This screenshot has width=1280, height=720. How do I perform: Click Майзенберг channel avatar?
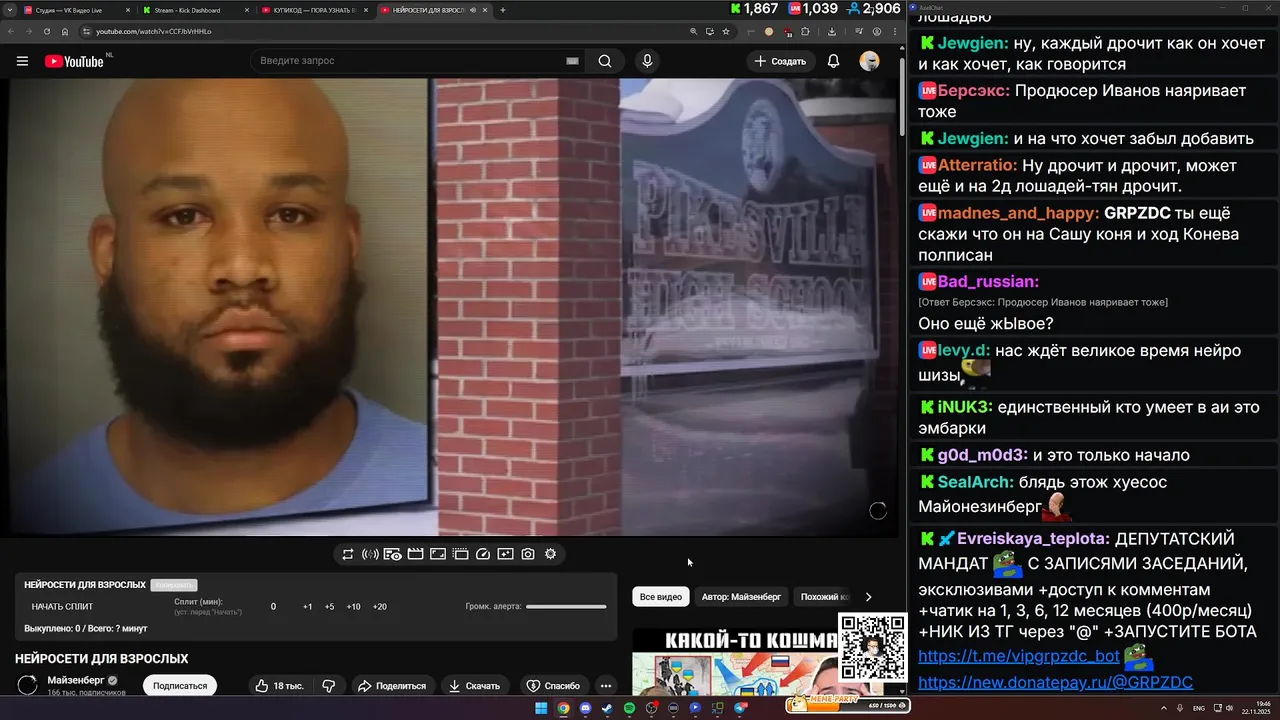click(28, 685)
